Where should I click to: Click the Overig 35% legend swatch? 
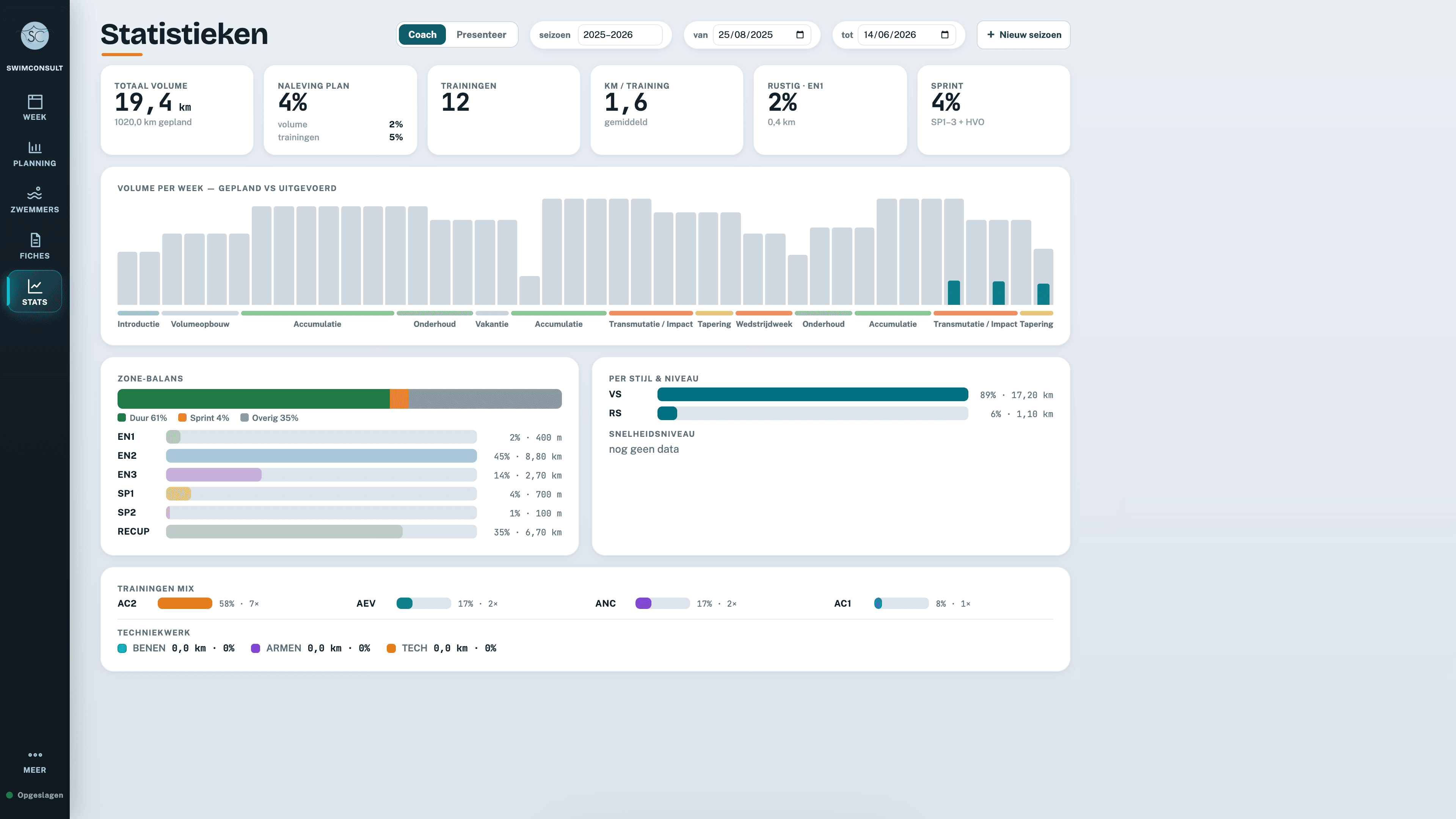click(244, 418)
